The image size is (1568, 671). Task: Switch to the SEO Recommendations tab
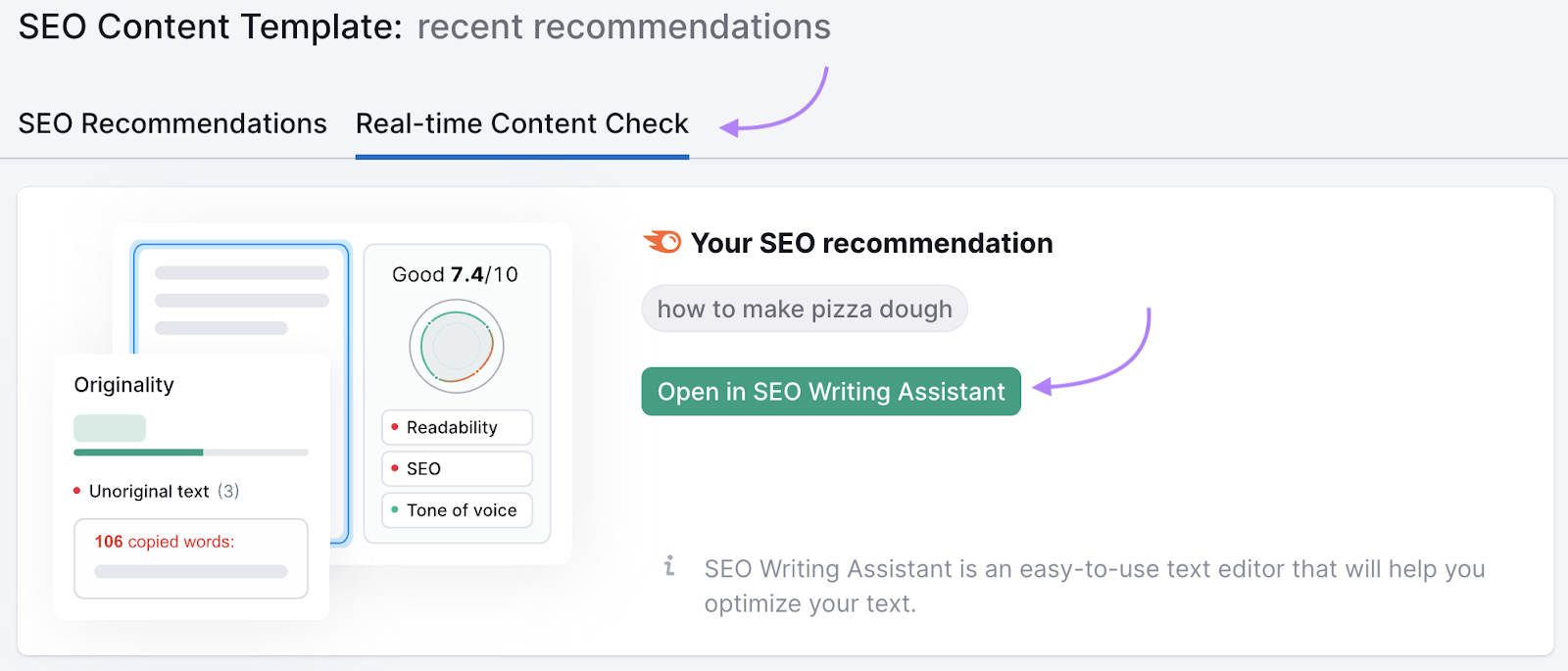pos(172,123)
